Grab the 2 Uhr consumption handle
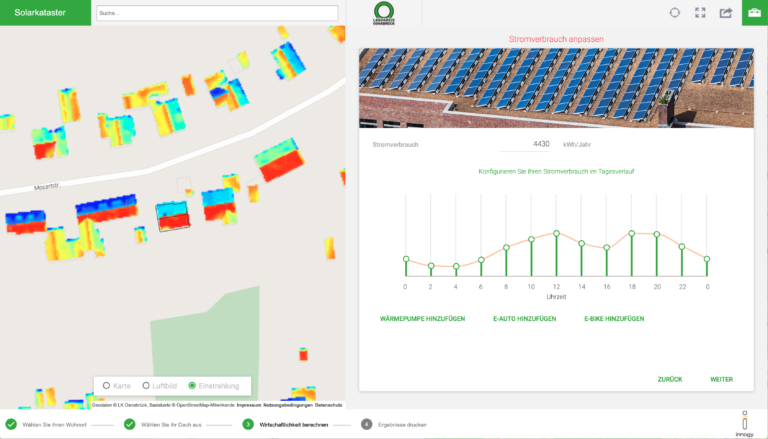 [x=431, y=266]
